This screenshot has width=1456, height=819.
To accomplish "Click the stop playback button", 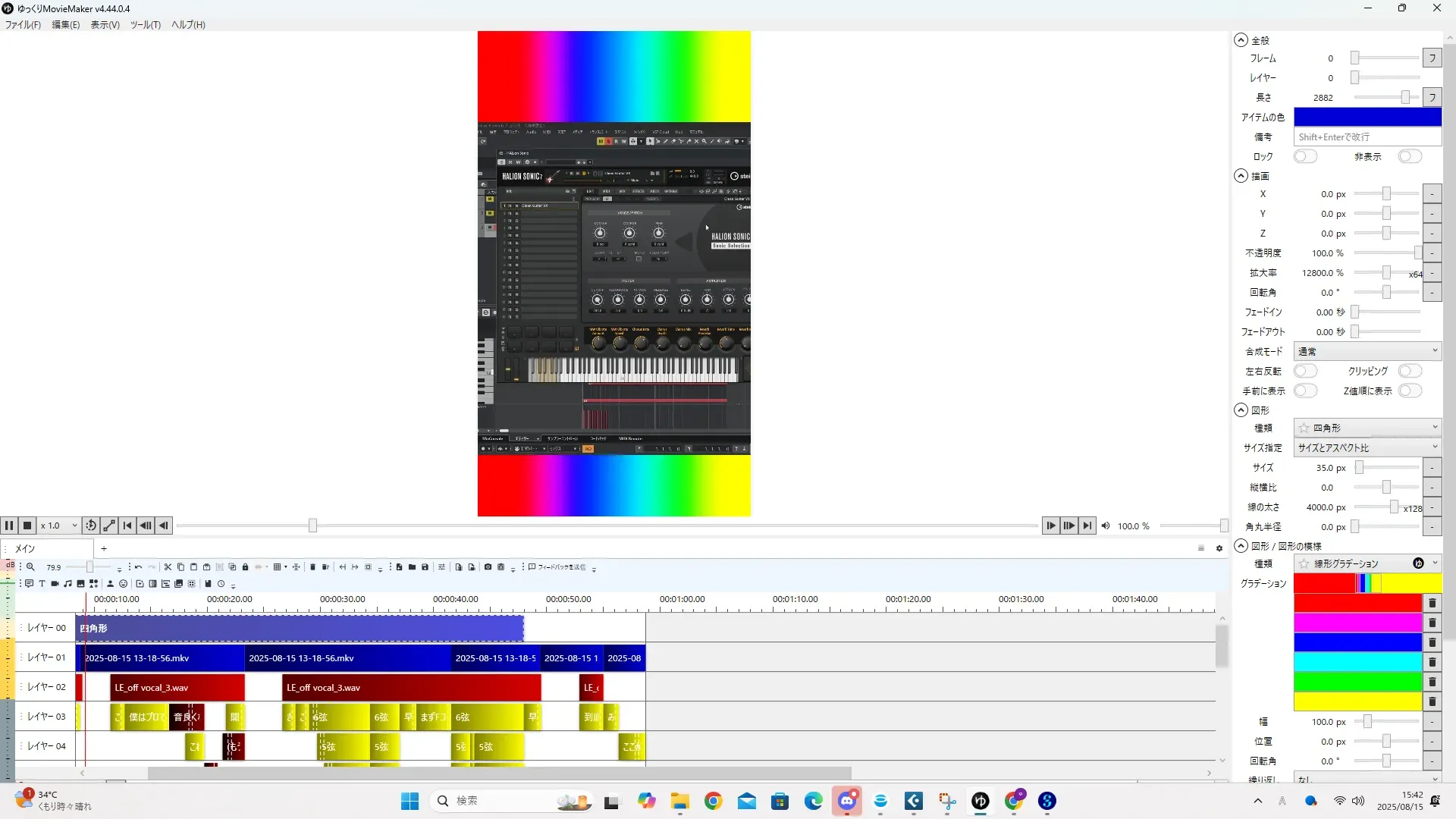I will click(x=27, y=526).
